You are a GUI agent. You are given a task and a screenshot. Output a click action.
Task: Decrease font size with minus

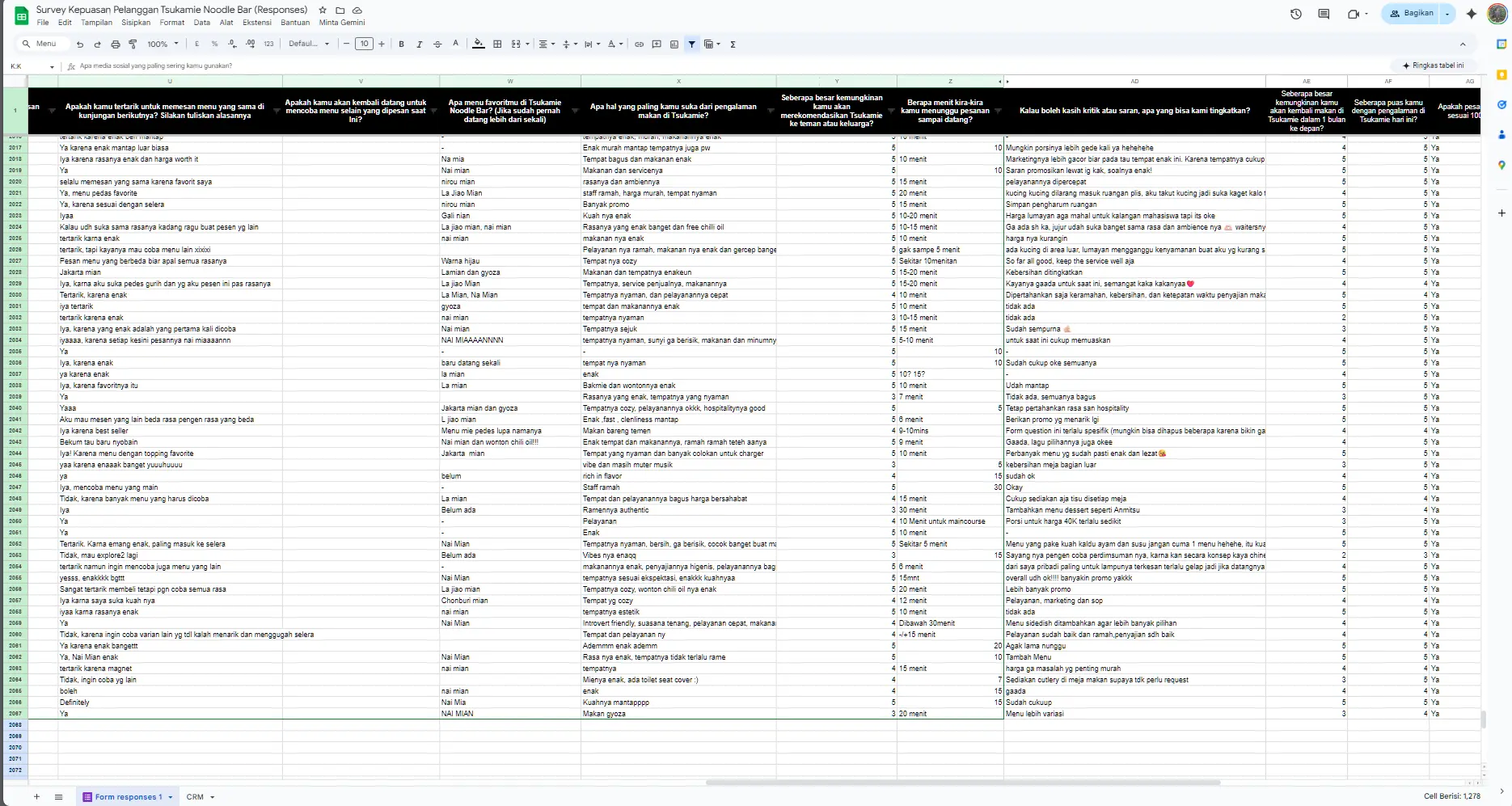tap(346, 44)
